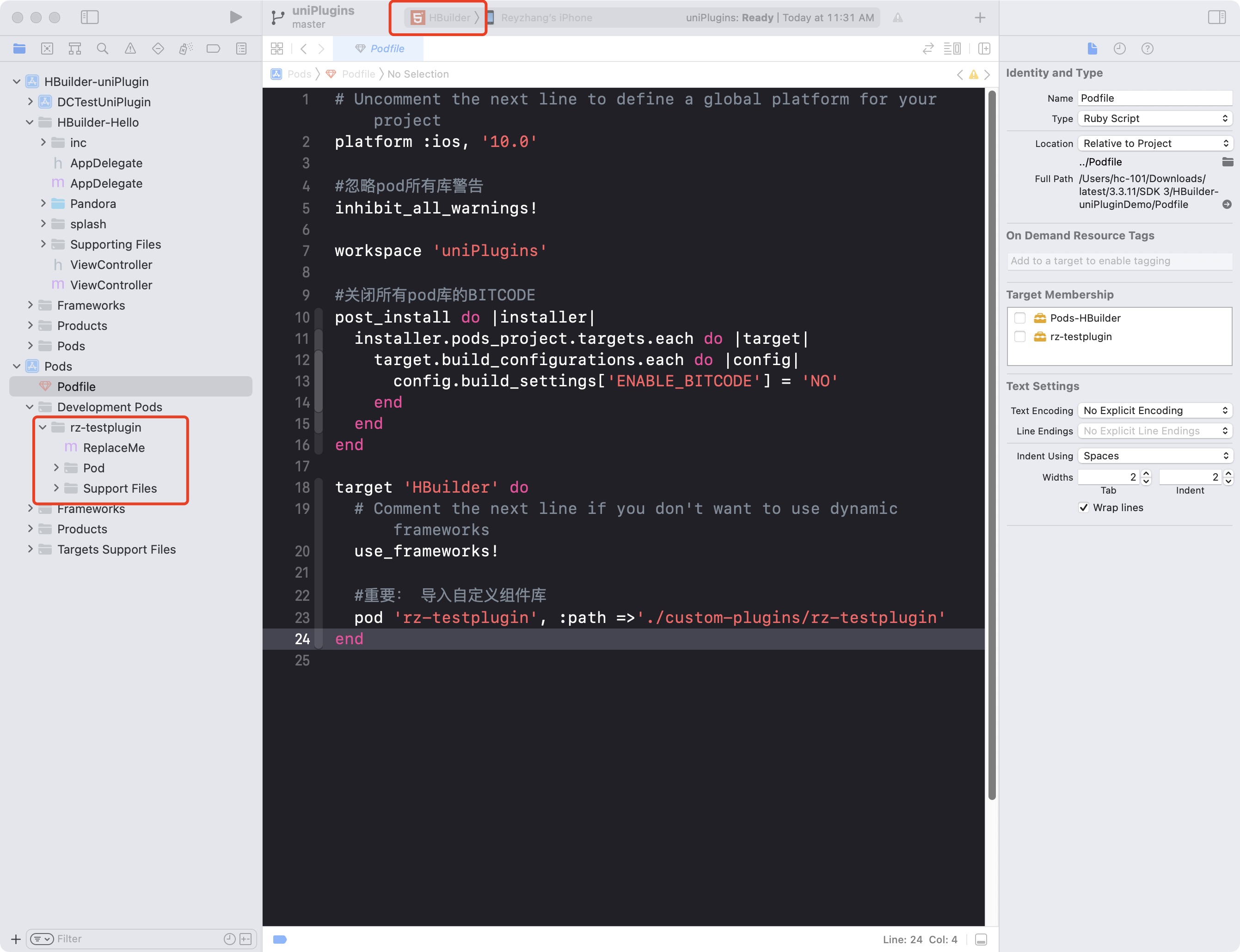1240x952 pixels.
Task: Reveal full path in Finder arrow
Action: tap(1227, 205)
